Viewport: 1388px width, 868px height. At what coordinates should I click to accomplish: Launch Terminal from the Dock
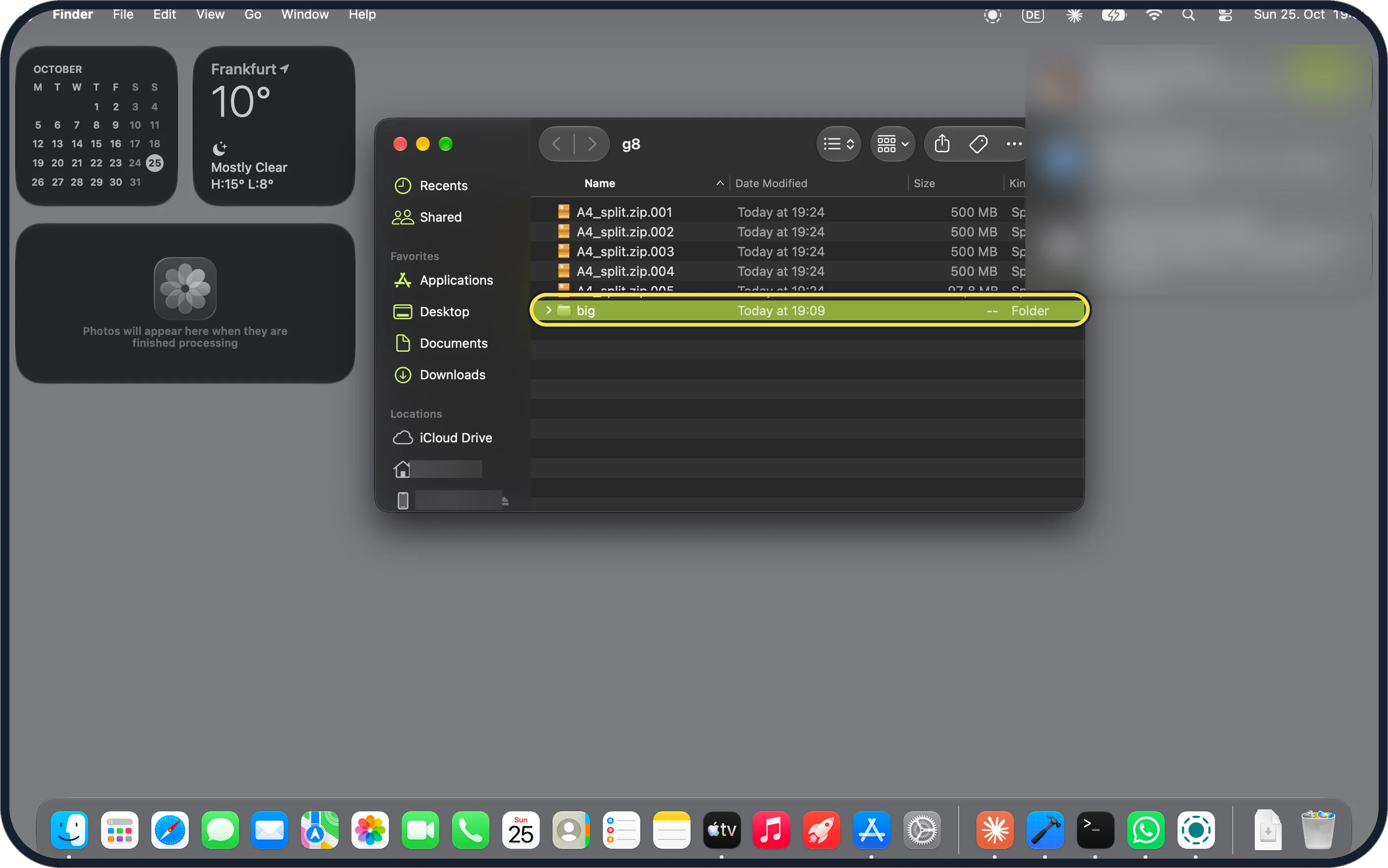(1095, 830)
